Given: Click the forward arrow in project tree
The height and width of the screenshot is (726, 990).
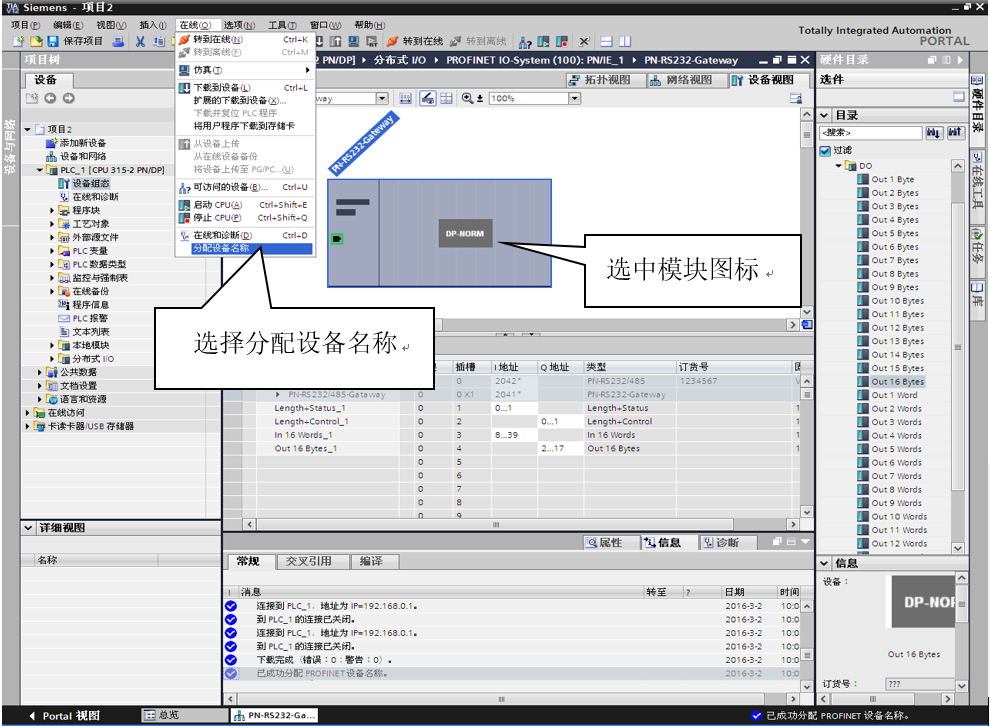Looking at the screenshot, I should pos(69,98).
